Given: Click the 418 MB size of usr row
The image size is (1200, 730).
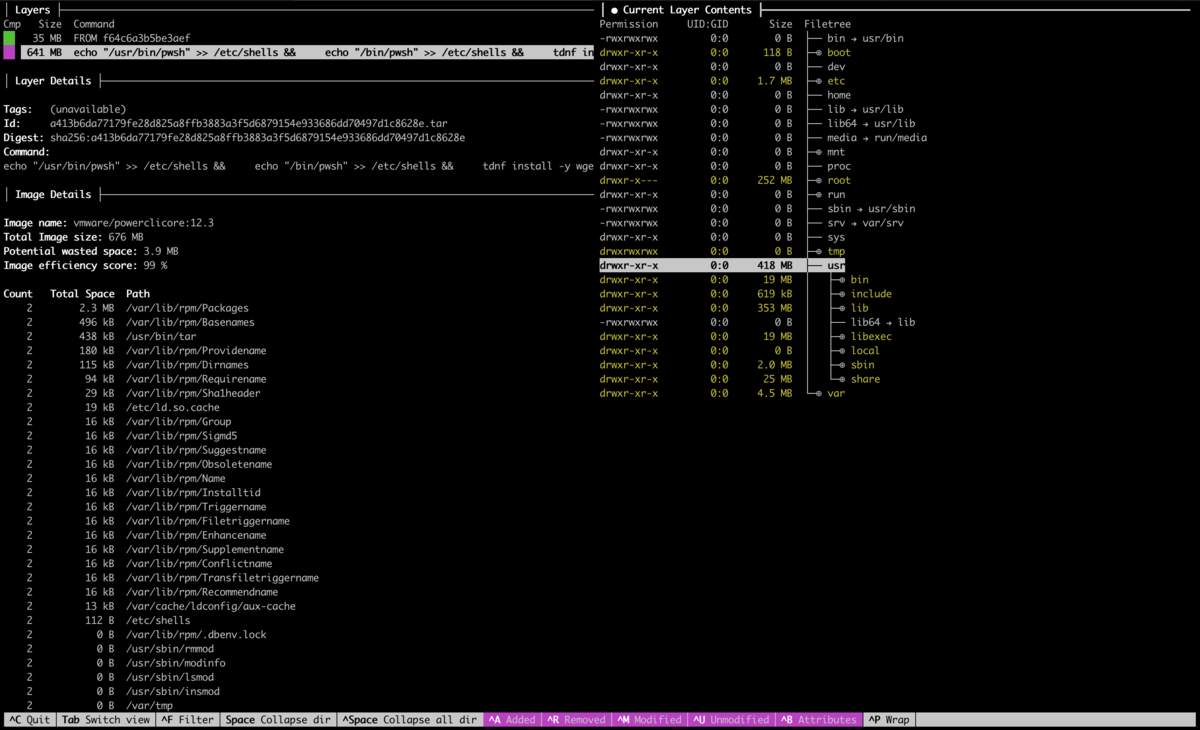Looking at the screenshot, I should (x=774, y=266).
